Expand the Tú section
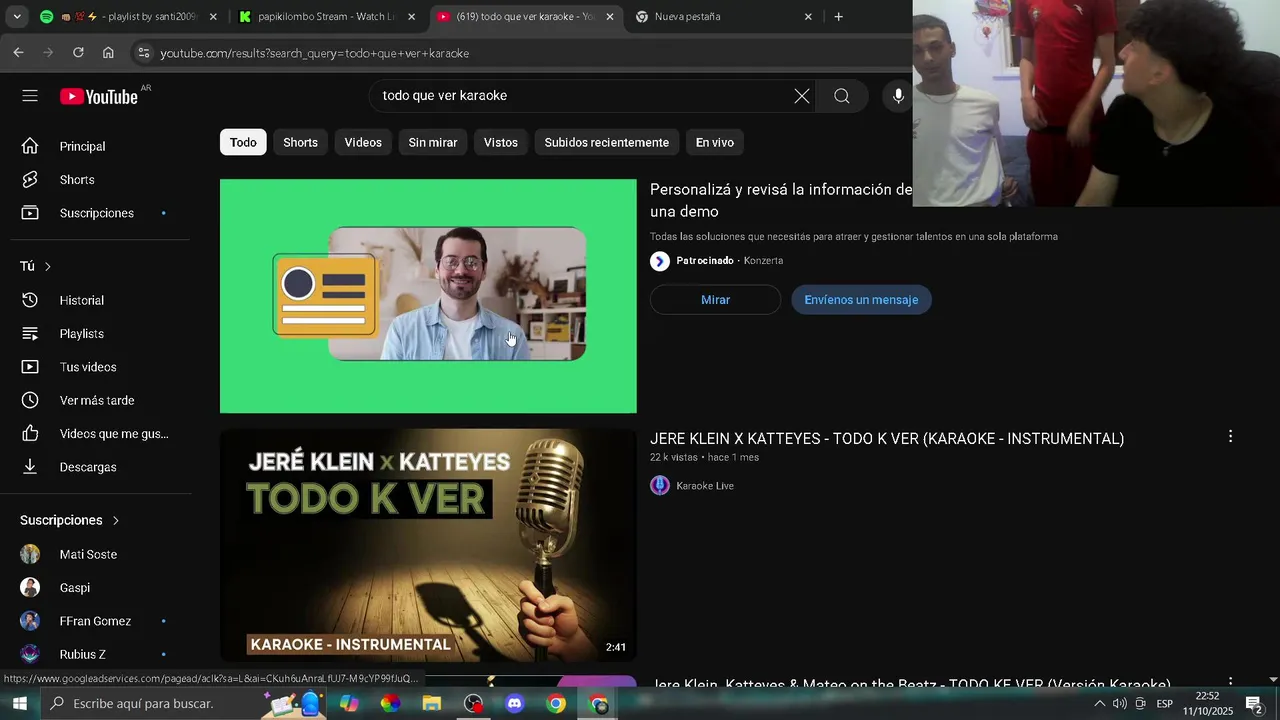 tap(36, 266)
